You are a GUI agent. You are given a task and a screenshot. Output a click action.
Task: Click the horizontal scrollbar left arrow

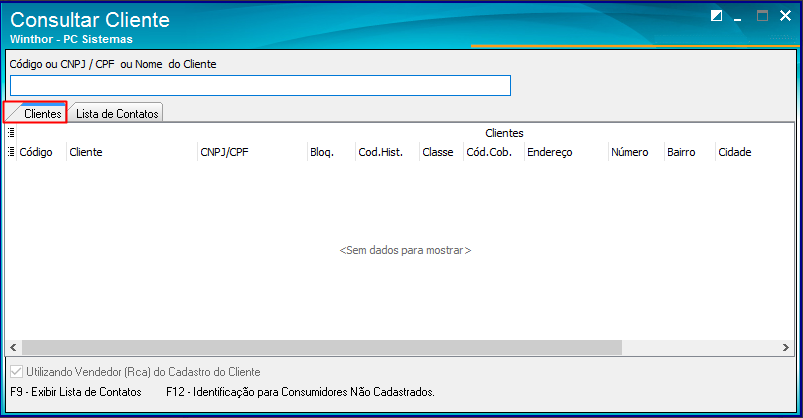tap(13, 348)
